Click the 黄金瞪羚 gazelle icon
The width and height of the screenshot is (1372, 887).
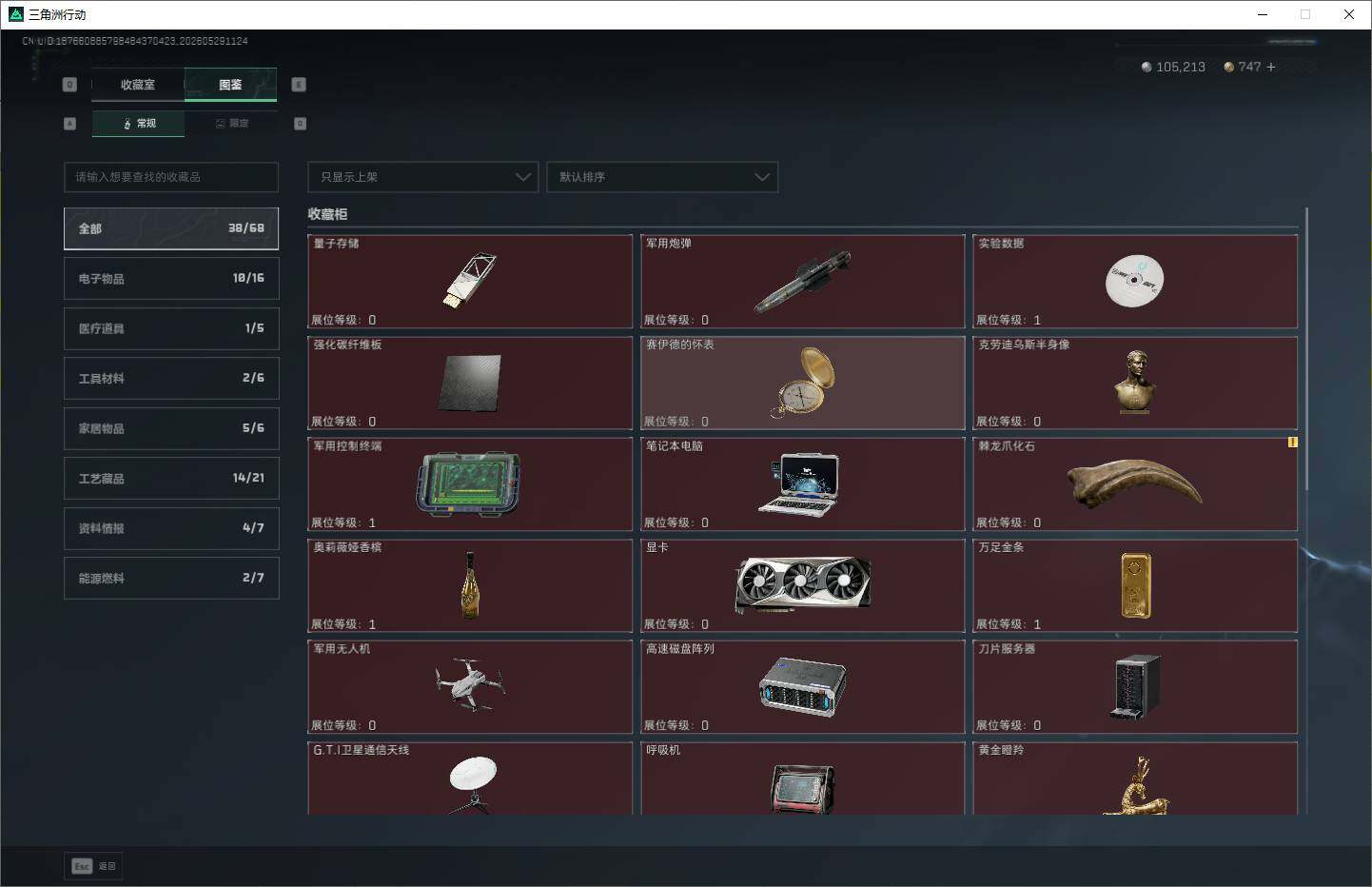(1135, 786)
